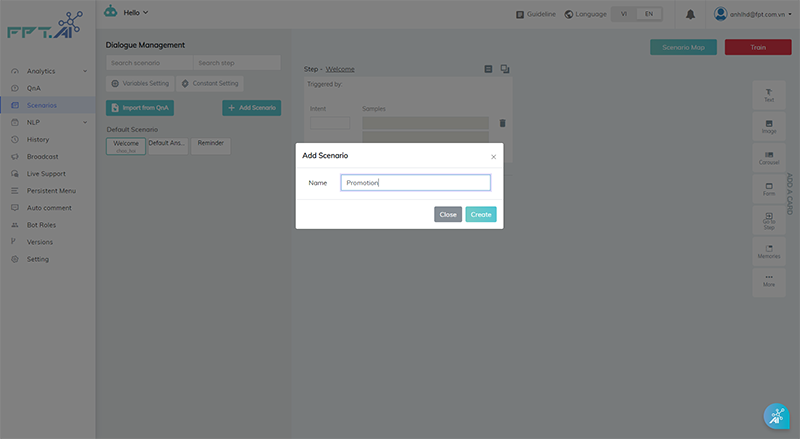Click the Close button in Add Scenario dialog
Screen dimensions: 800x439
pos(448,214)
